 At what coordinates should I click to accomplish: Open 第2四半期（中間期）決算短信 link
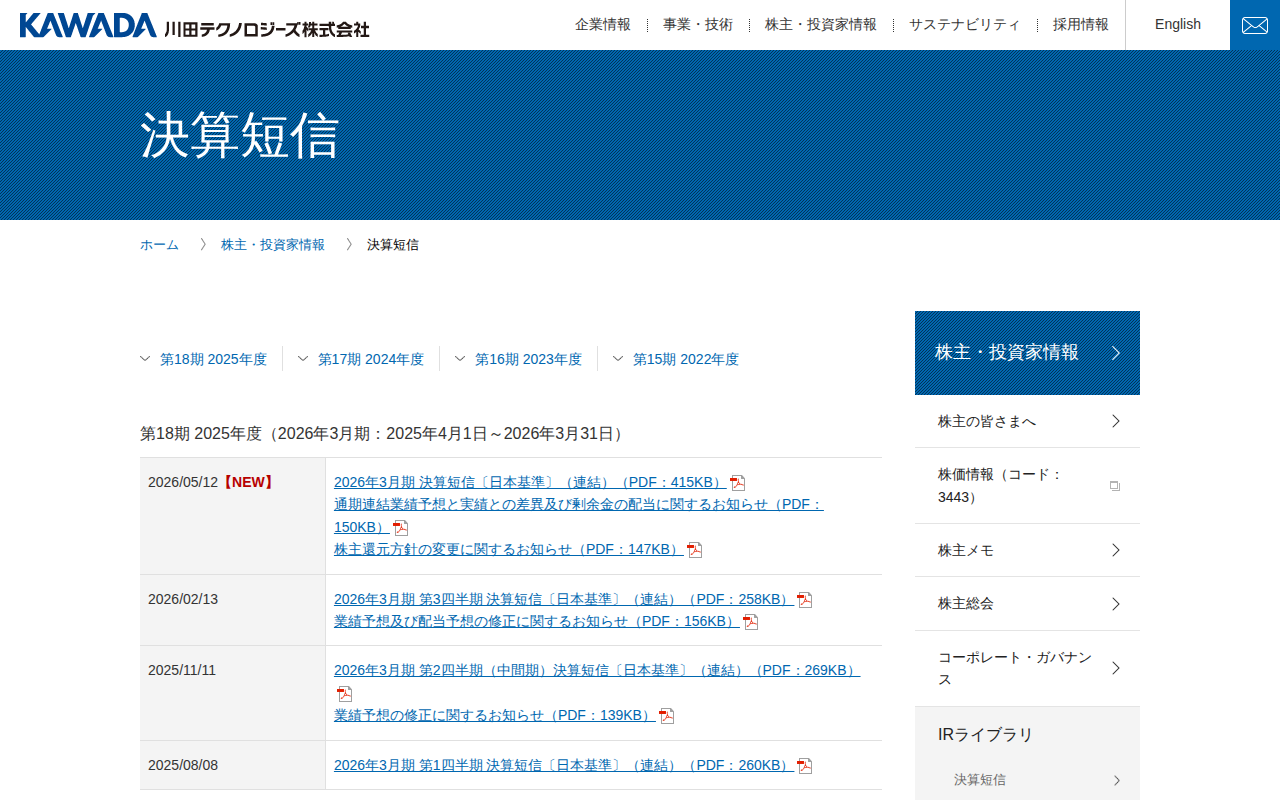coord(597,671)
